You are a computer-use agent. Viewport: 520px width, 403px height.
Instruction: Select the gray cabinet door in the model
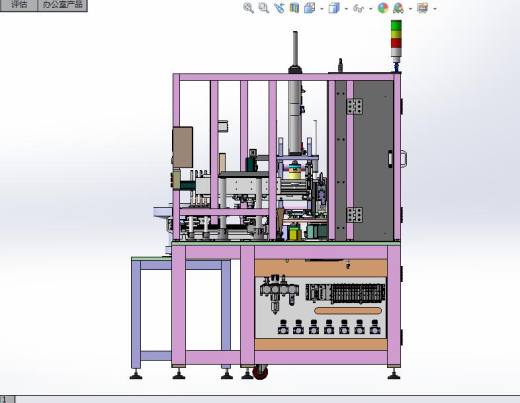coord(373,160)
